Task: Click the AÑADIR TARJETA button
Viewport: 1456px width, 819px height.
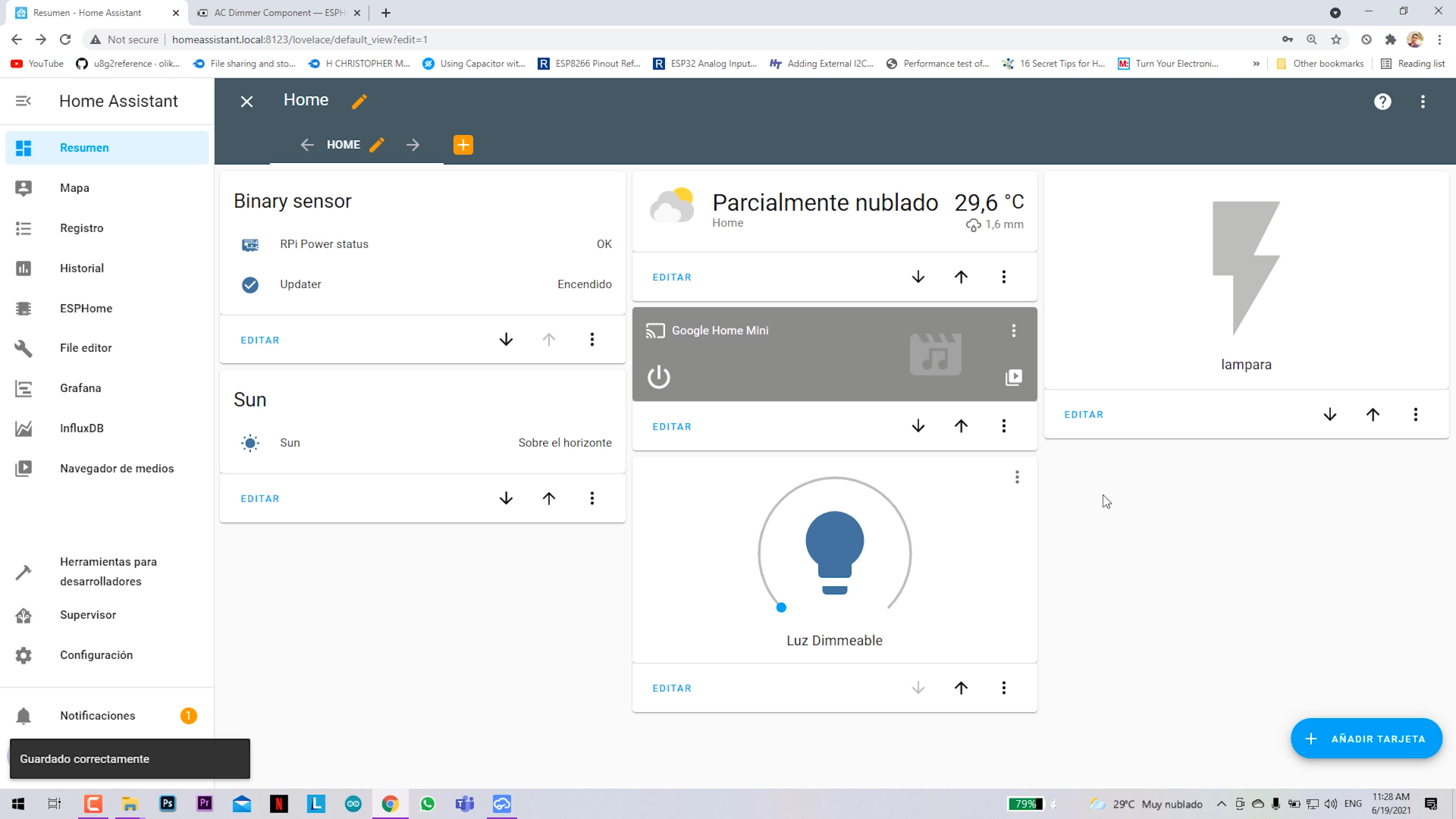Action: (1367, 738)
